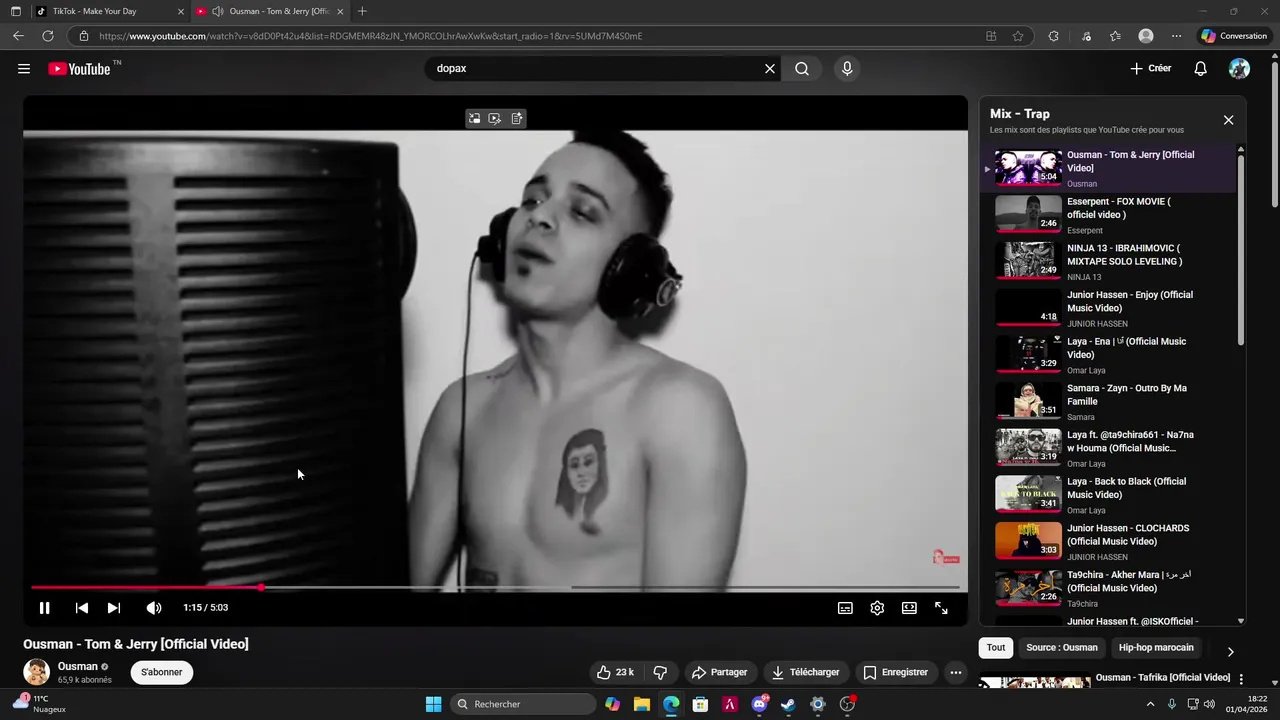This screenshot has width=1280, height=720.
Task: Select the Tout filter chip
Action: click(996, 648)
